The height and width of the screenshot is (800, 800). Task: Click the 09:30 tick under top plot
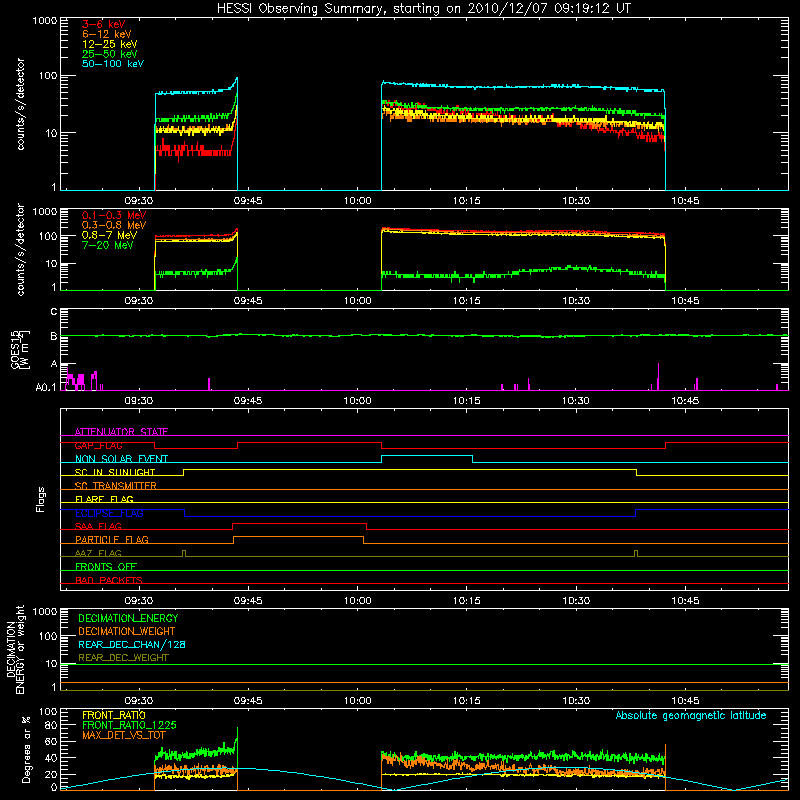139,201
